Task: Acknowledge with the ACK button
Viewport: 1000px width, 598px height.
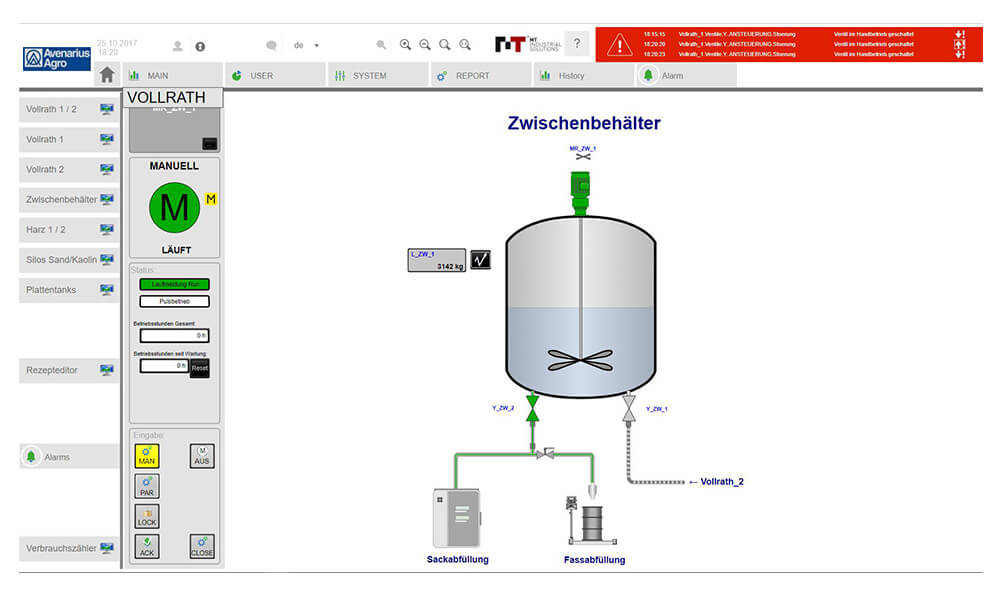Action: (x=147, y=546)
